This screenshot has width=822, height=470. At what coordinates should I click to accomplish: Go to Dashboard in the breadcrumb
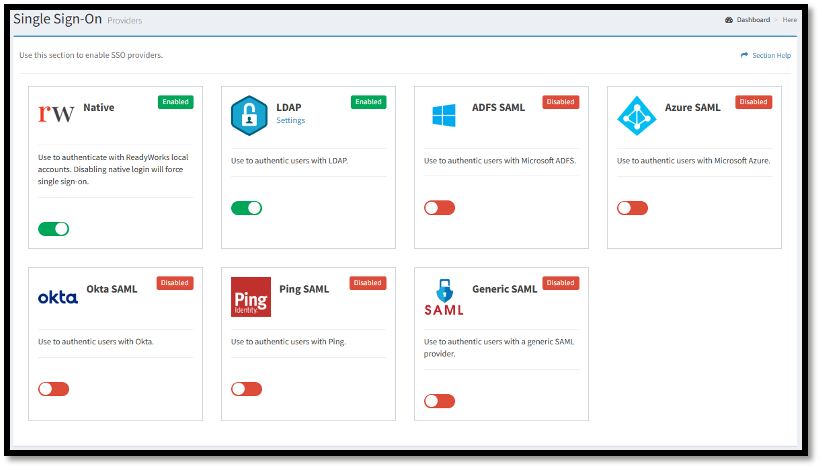pyautogui.click(x=753, y=20)
